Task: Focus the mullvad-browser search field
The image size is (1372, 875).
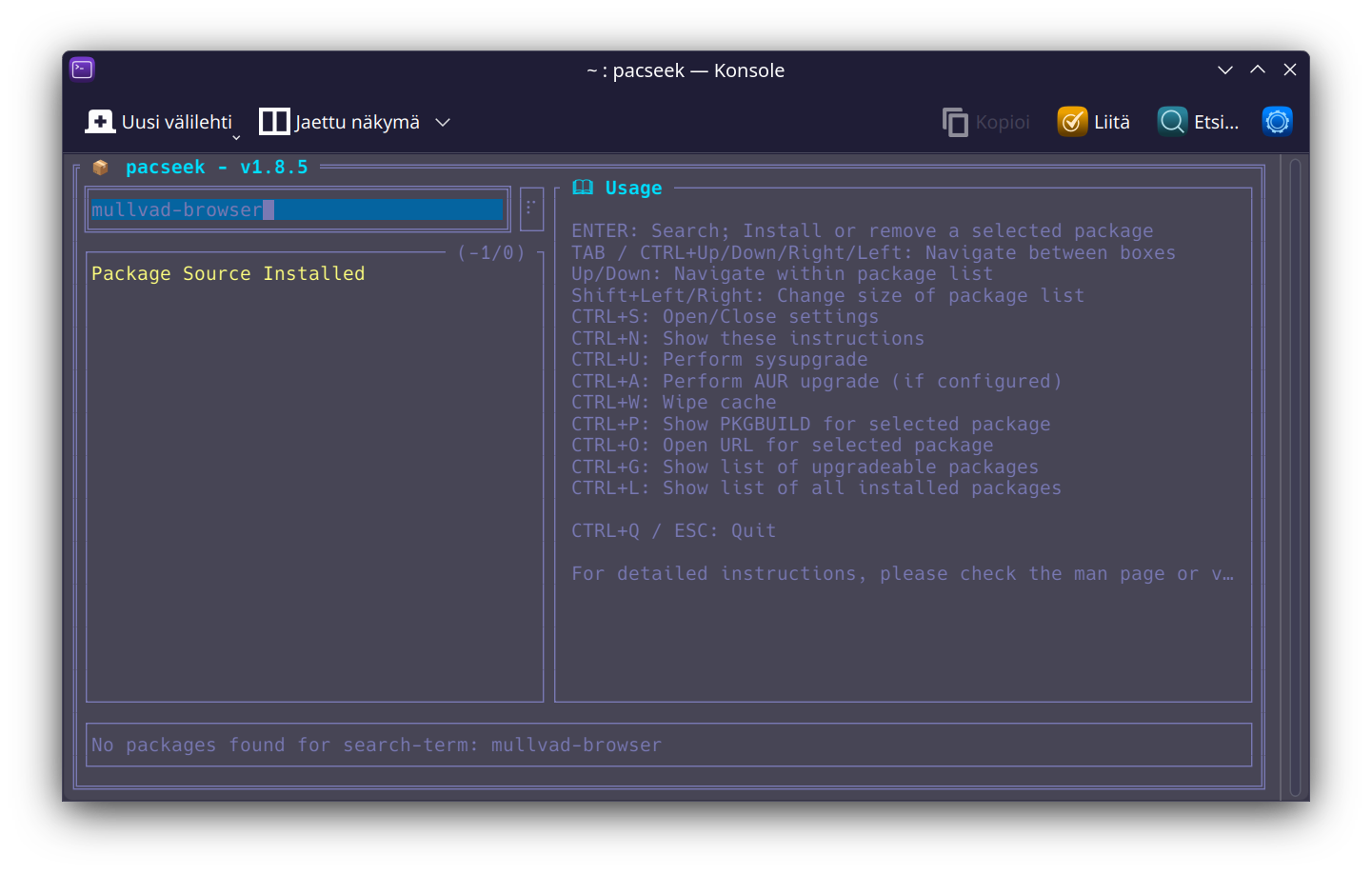Action: pos(297,209)
